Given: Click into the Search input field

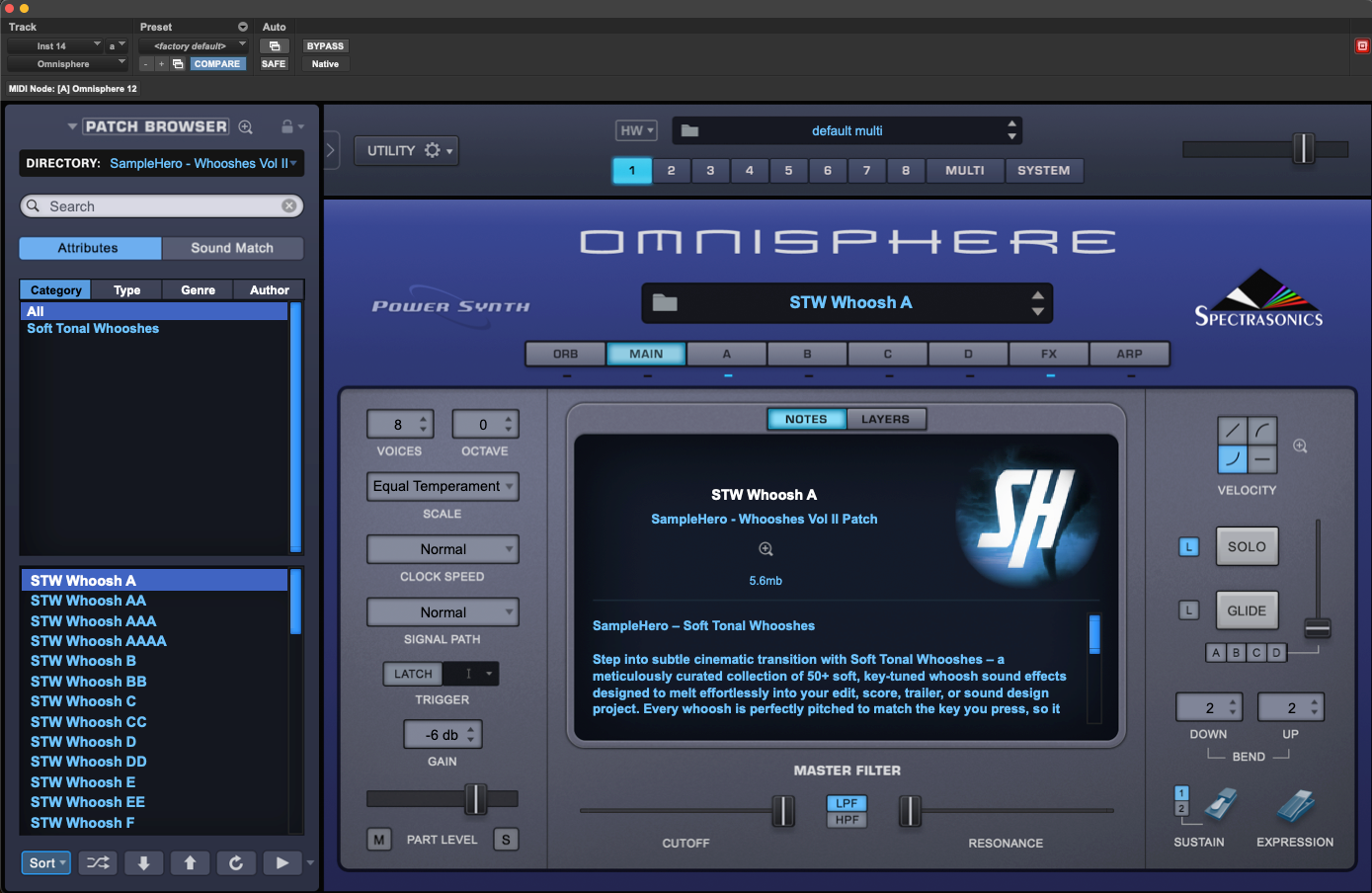Looking at the screenshot, I should pyautogui.click(x=162, y=205).
